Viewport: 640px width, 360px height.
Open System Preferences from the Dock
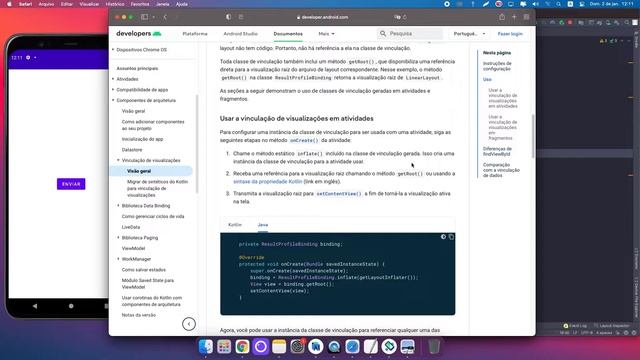tap(298, 347)
